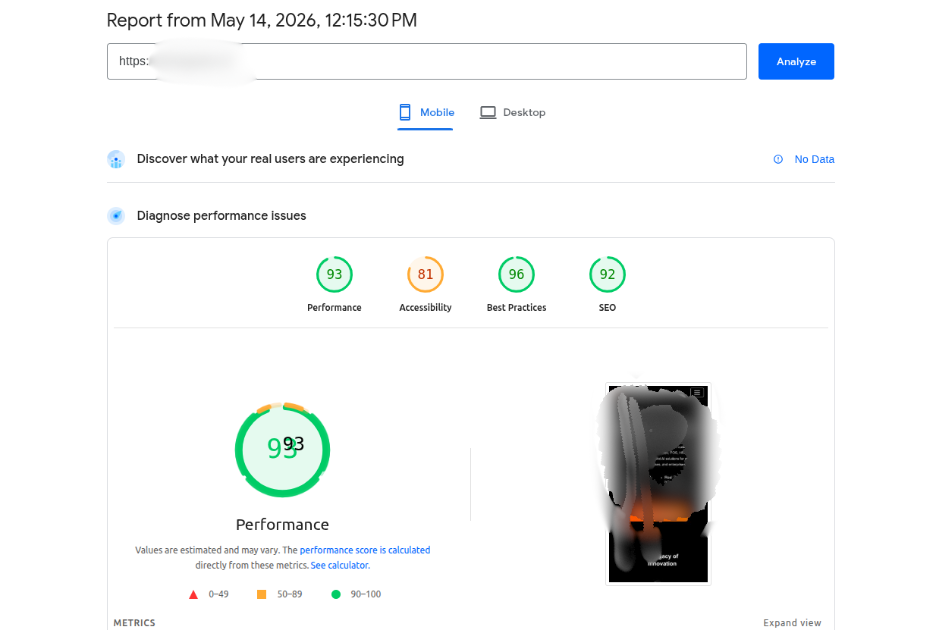Viewport: 936px width, 630px height.
Task: Click the red triangle 0–49 legend icon
Action: click(x=193, y=594)
